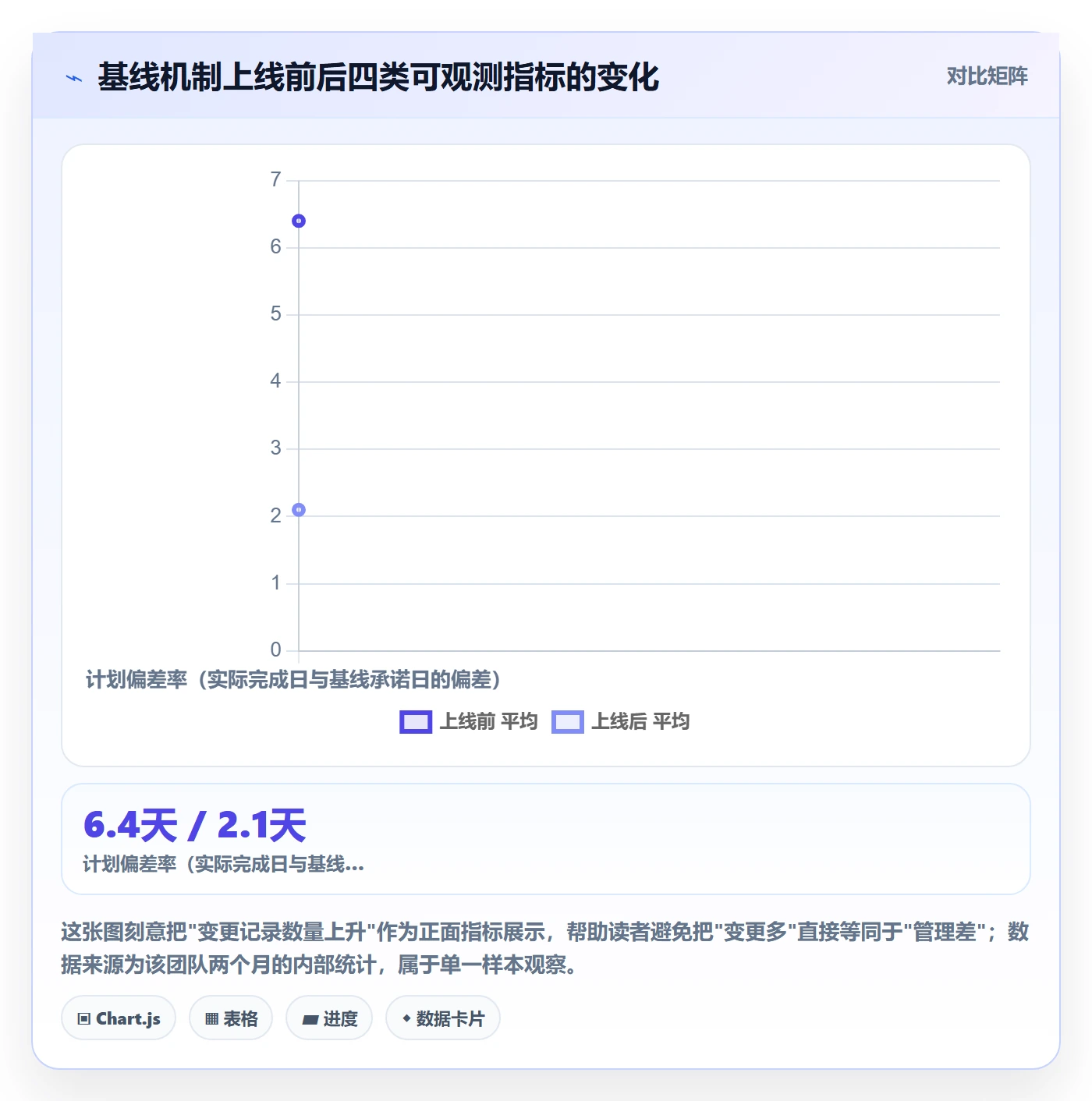
Task: Click the bar icon in the 进度 chip
Action: coord(310,1019)
